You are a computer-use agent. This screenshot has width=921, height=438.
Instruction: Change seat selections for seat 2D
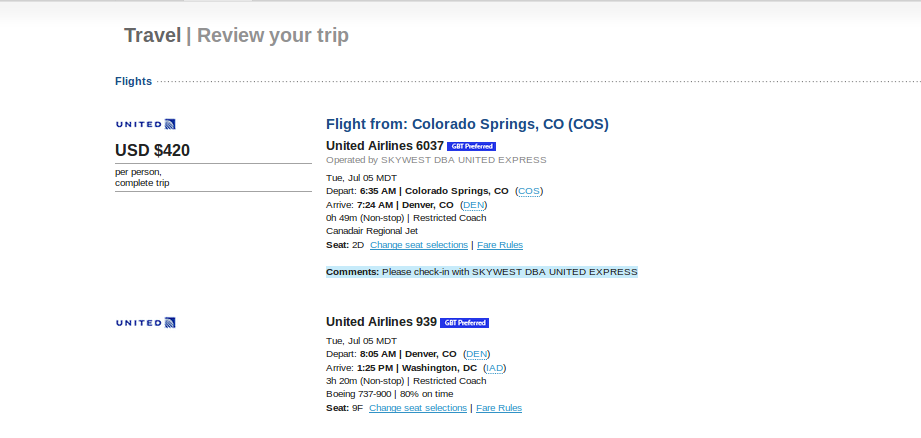418,245
